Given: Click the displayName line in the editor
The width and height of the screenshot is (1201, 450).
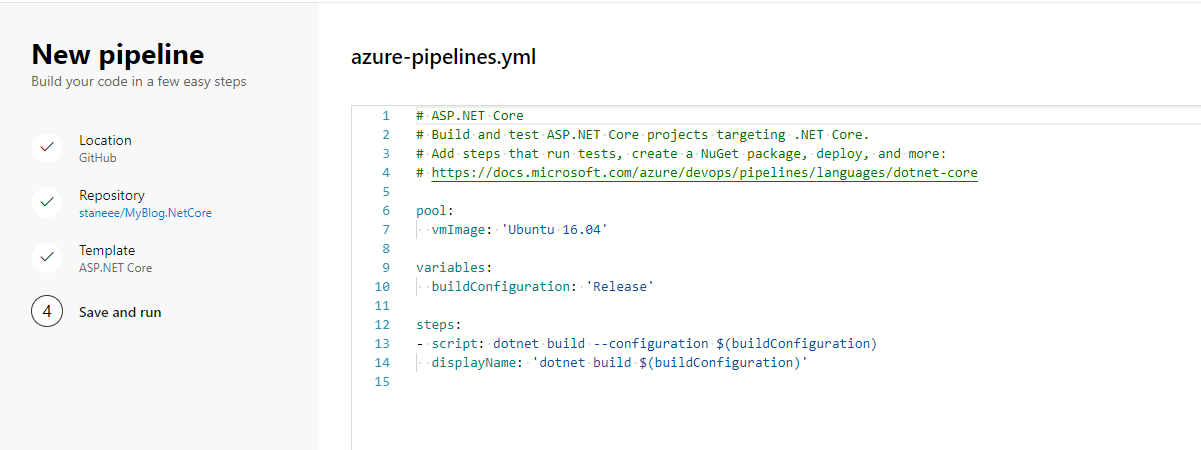Looking at the screenshot, I should [x=620, y=363].
